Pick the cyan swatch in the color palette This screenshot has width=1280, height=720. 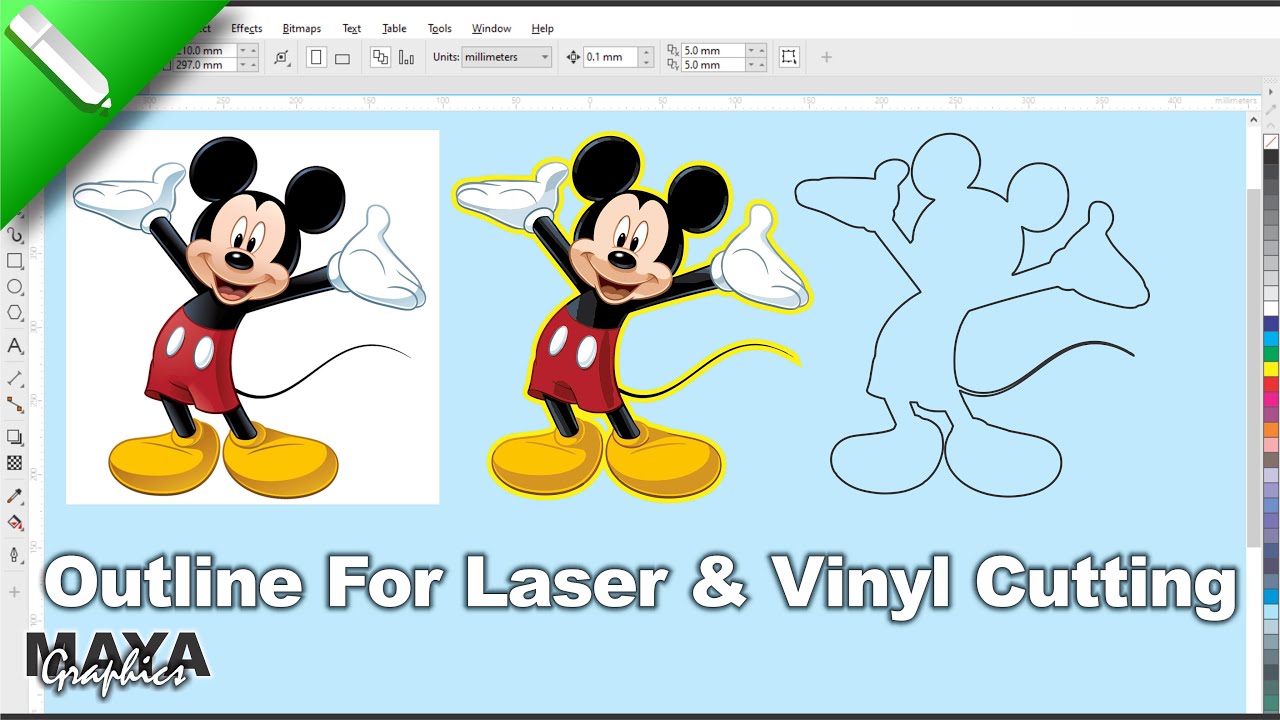tap(1271, 339)
